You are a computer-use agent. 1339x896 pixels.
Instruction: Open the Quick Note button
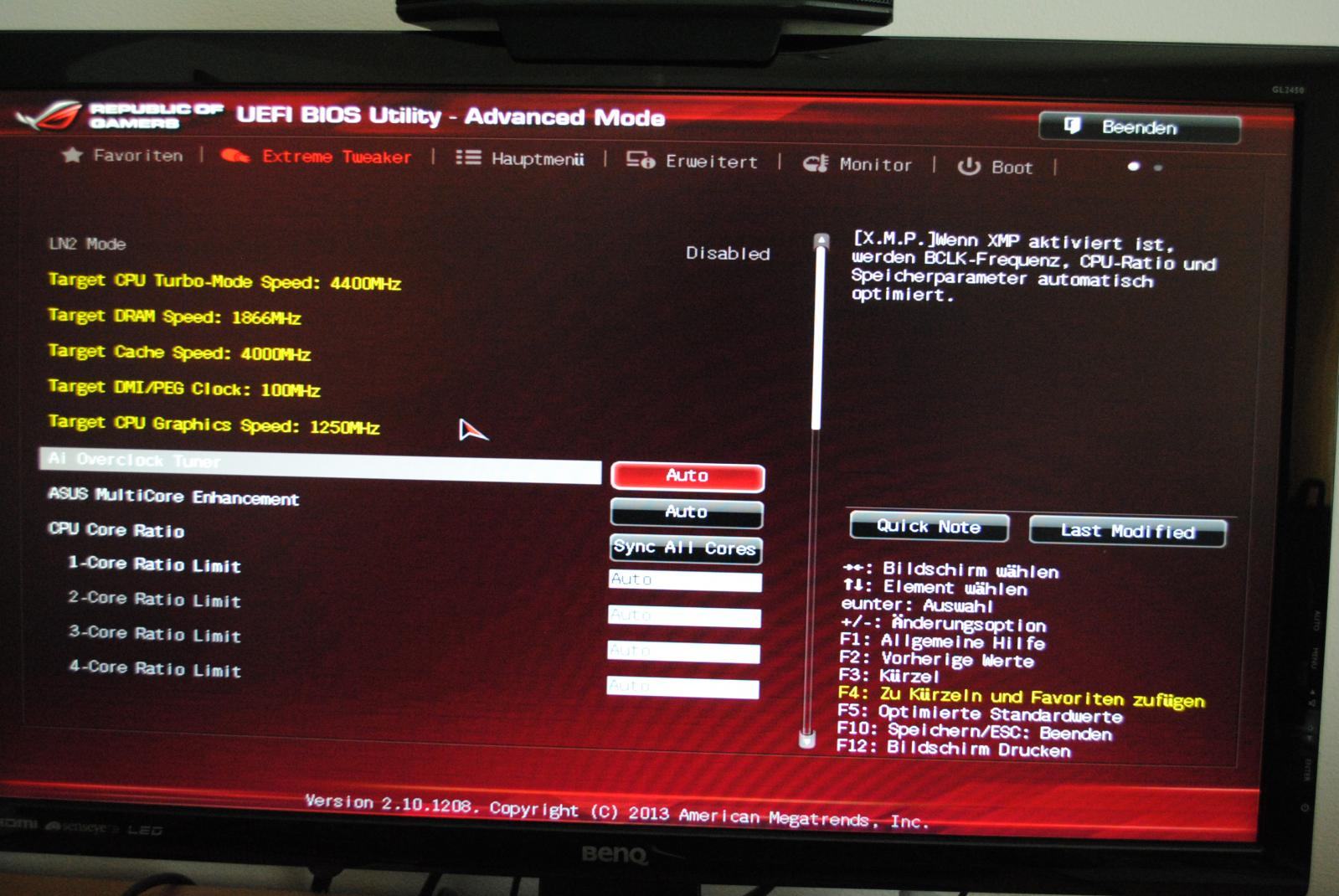click(x=929, y=527)
